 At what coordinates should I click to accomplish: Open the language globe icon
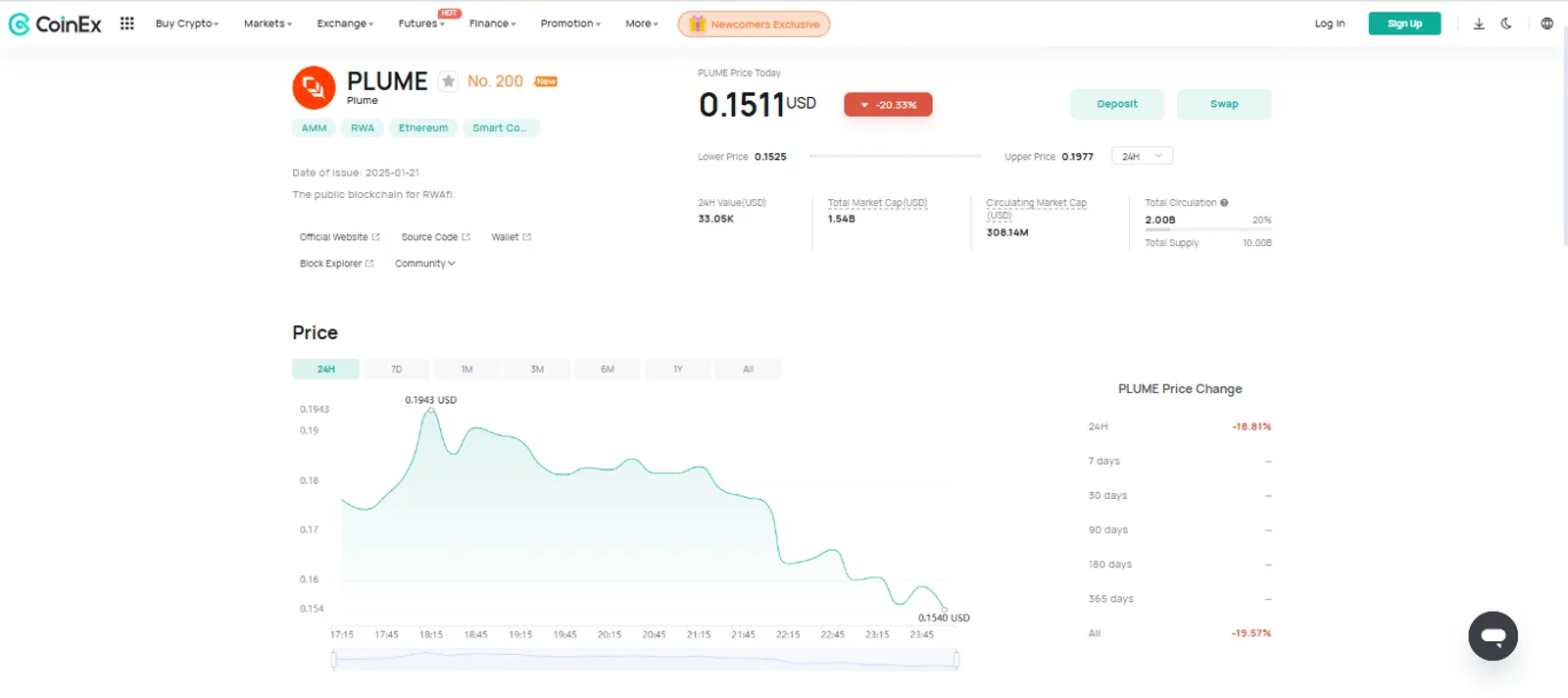click(1546, 24)
